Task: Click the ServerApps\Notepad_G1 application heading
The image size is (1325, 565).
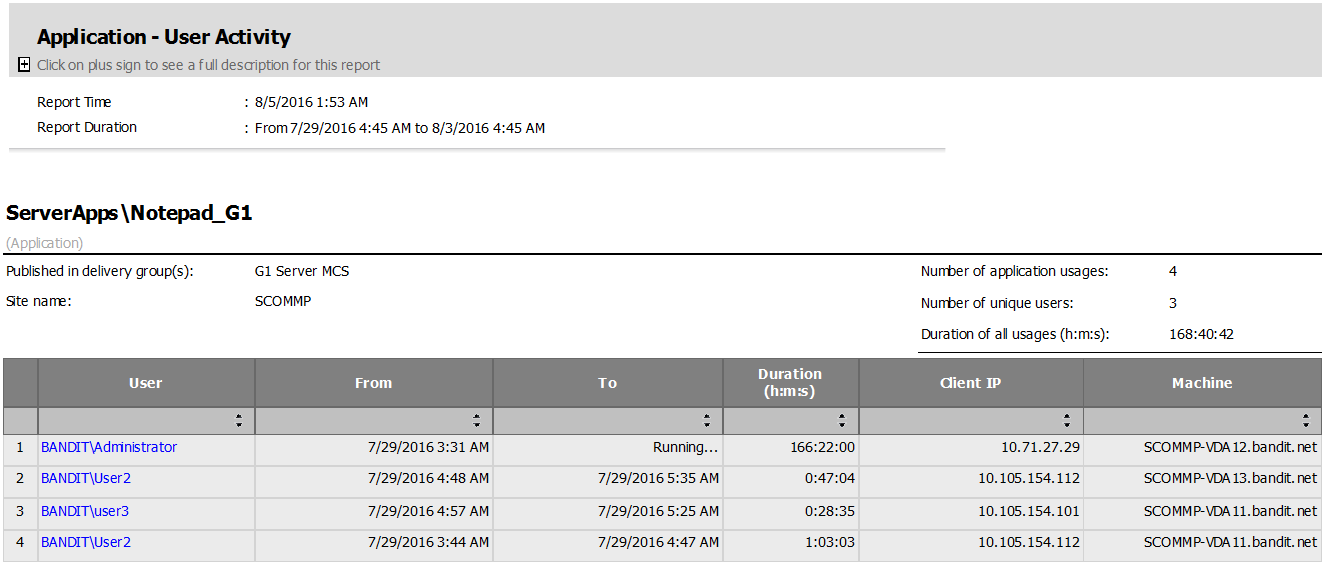Action: pyautogui.click(x=129, y=213)
